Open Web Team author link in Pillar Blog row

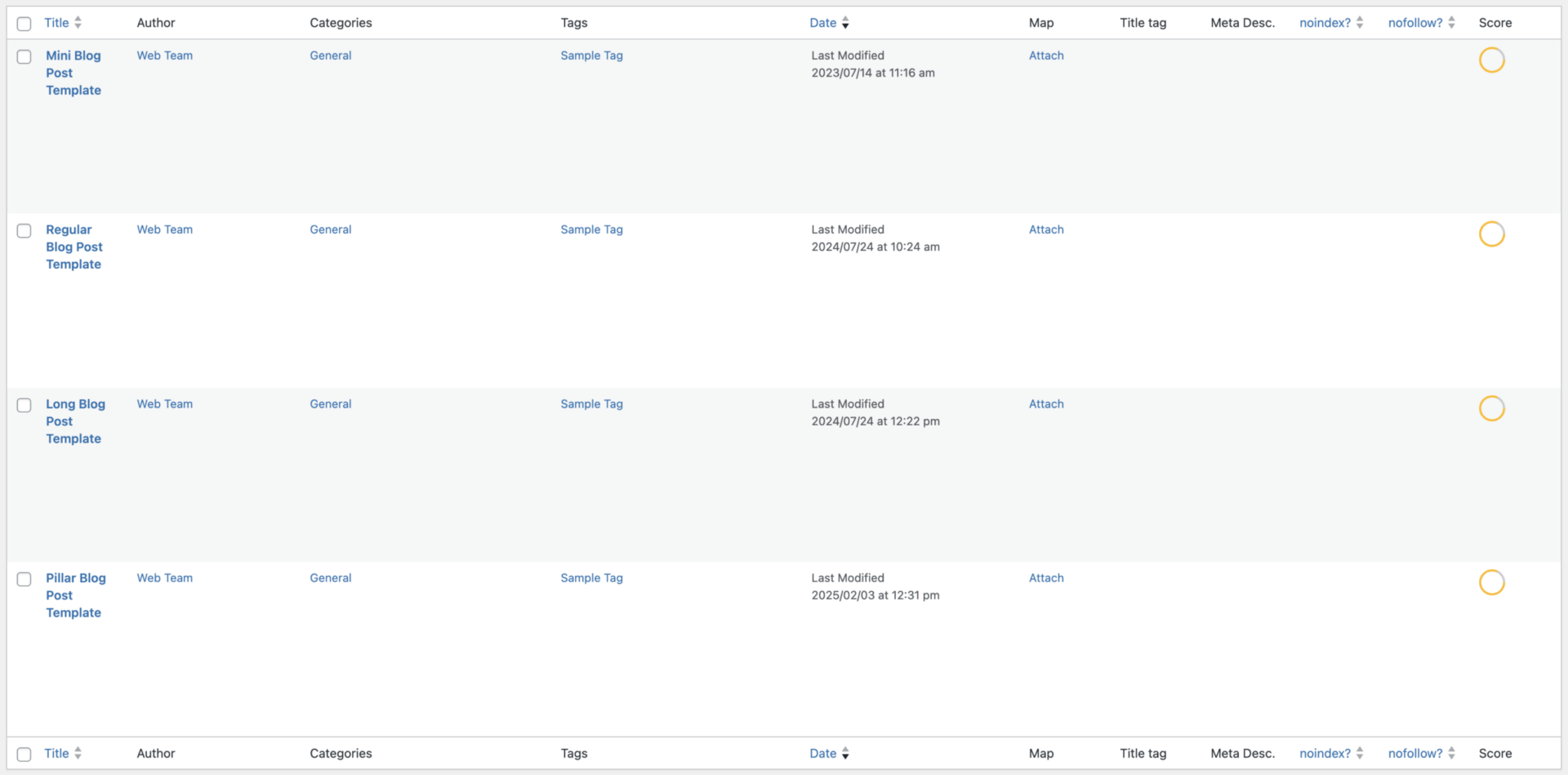(x=165, y=578)
